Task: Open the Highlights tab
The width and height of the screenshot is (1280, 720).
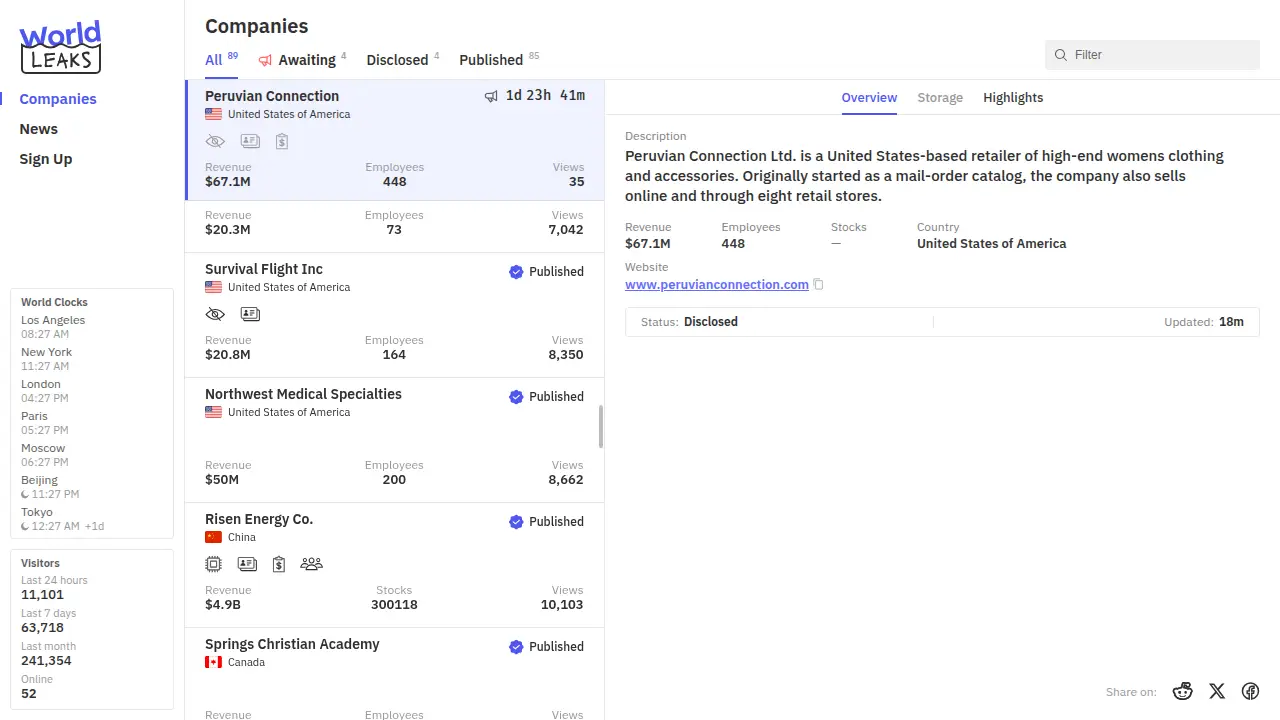Action: click(1012, 98)
